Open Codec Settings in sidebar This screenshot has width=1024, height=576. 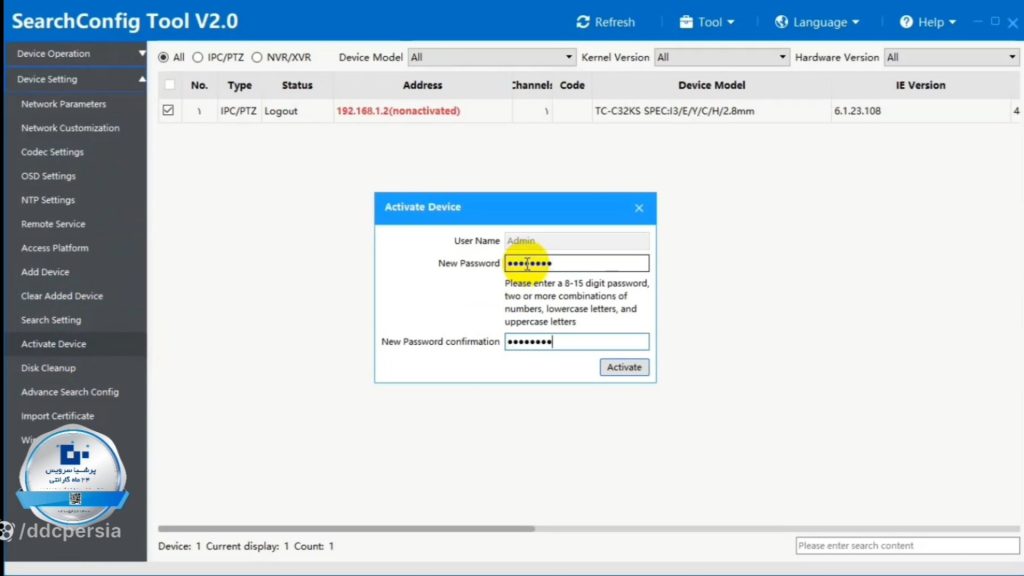[52, 152]
